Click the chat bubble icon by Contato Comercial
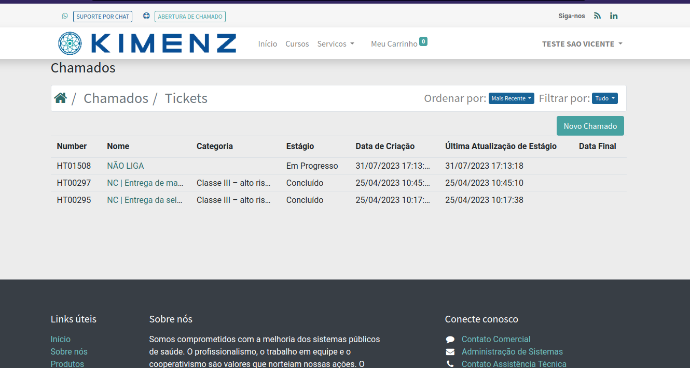The image size is (690, 368). pyautogui.click(x=450, y=339)
